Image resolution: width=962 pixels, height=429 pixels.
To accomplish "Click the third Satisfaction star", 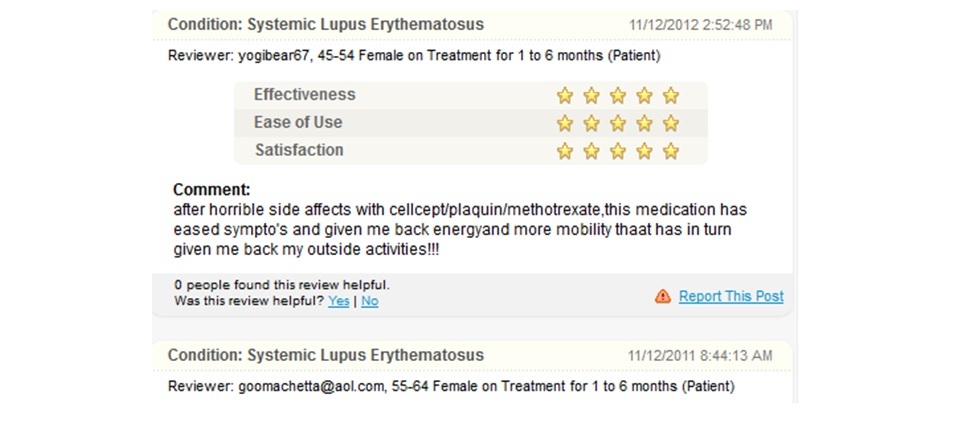I will click(x=618, y=150).
